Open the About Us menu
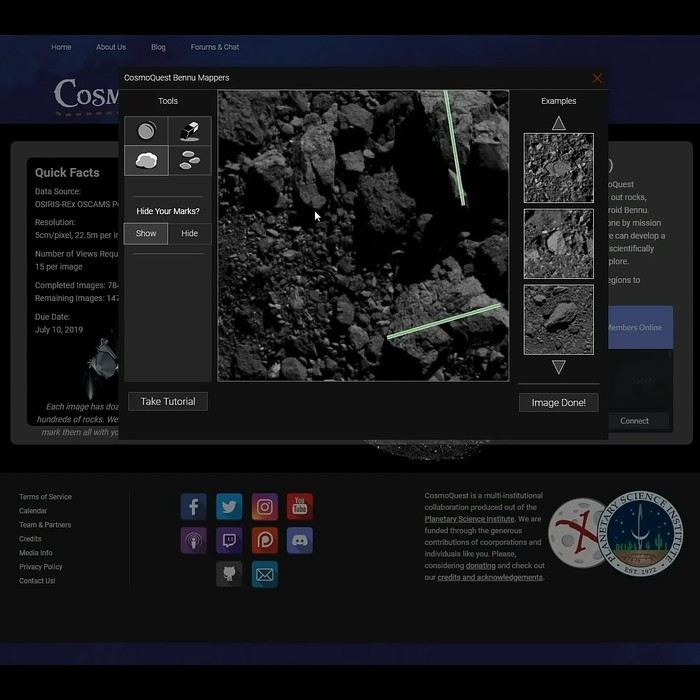Image resolution: width=700 pixels, height=700 pixels. tap(111, 47)
